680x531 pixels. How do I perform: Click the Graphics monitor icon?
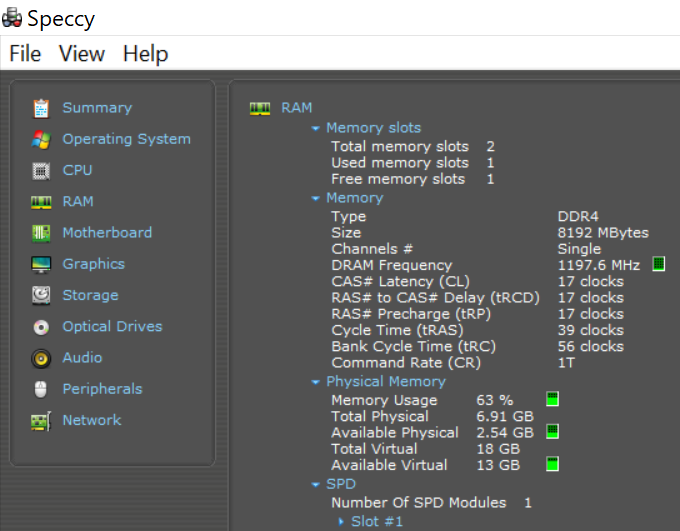coord(41,265)
